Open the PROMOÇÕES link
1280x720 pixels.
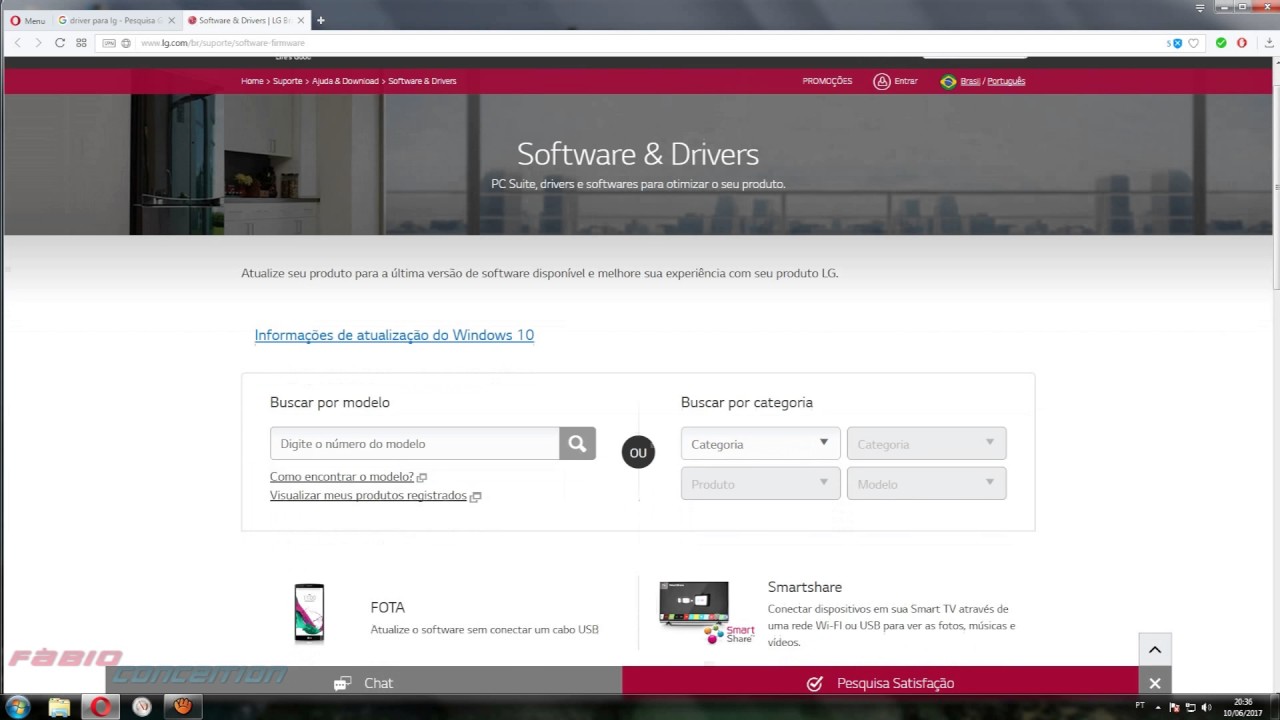click(827, 81)
